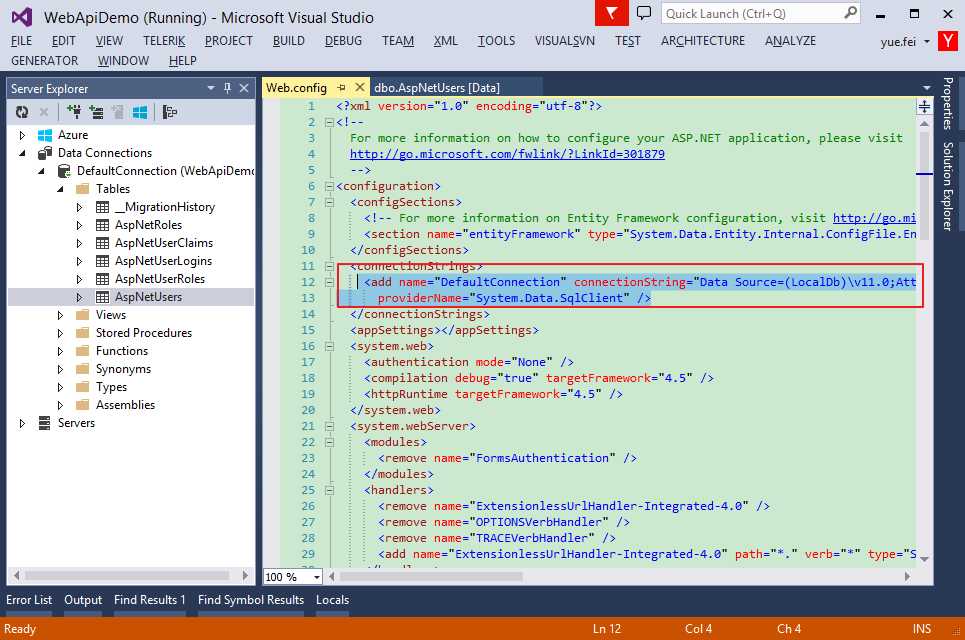Open the DEBUG menu

point(343,41)
